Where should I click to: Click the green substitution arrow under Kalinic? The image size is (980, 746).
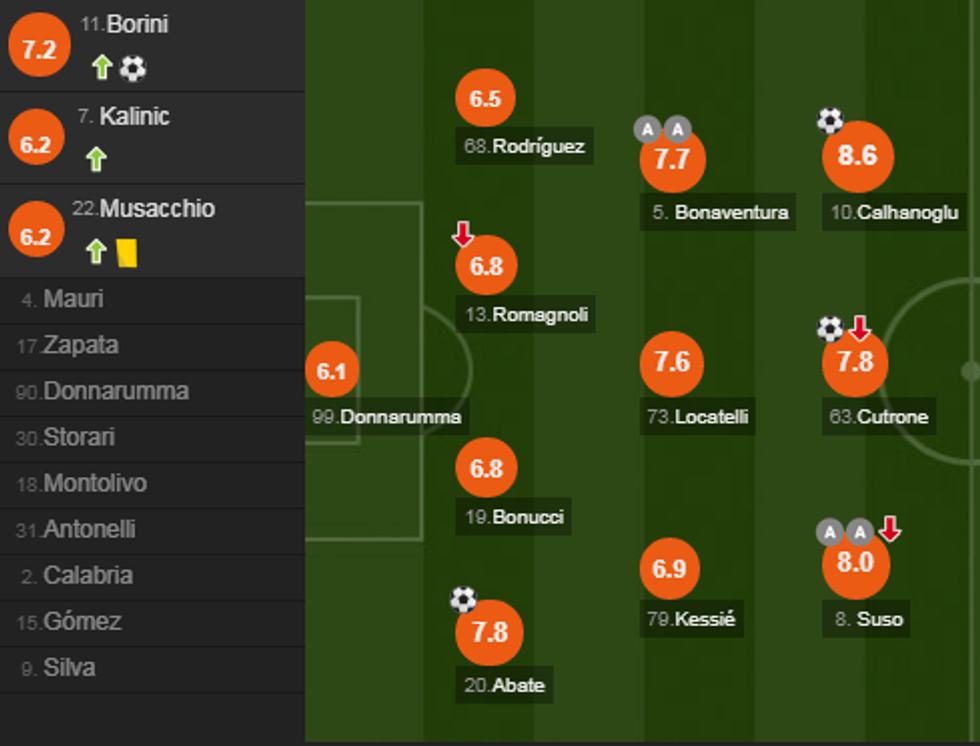(x=96, y=159)
